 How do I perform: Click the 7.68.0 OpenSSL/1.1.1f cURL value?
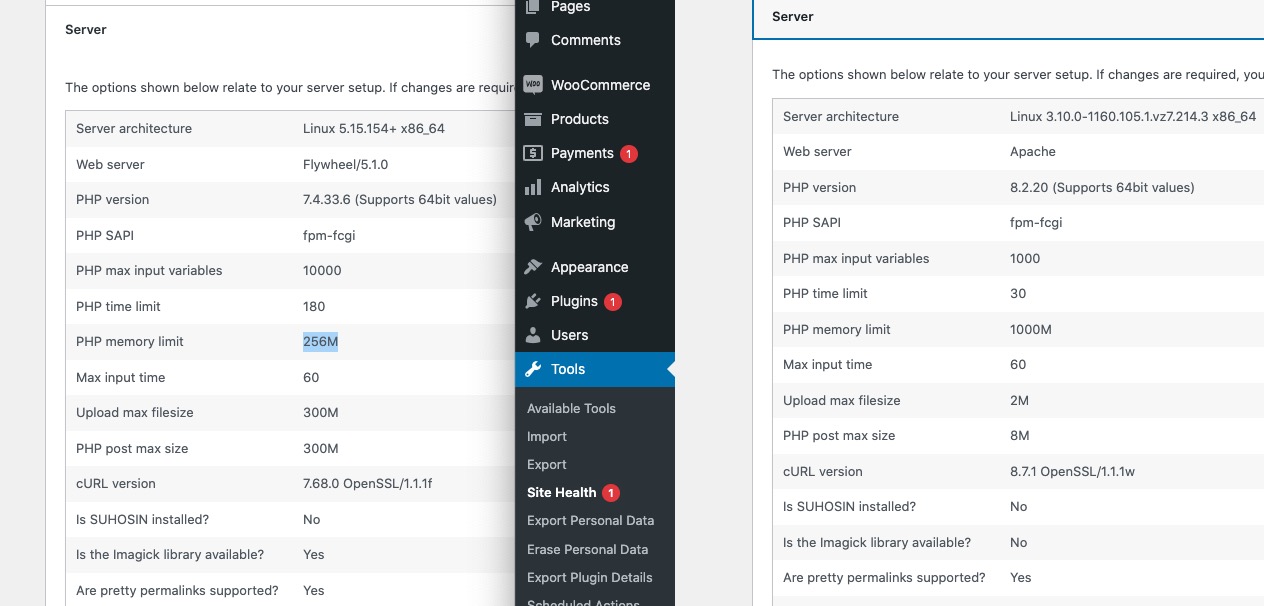[367, 484]
